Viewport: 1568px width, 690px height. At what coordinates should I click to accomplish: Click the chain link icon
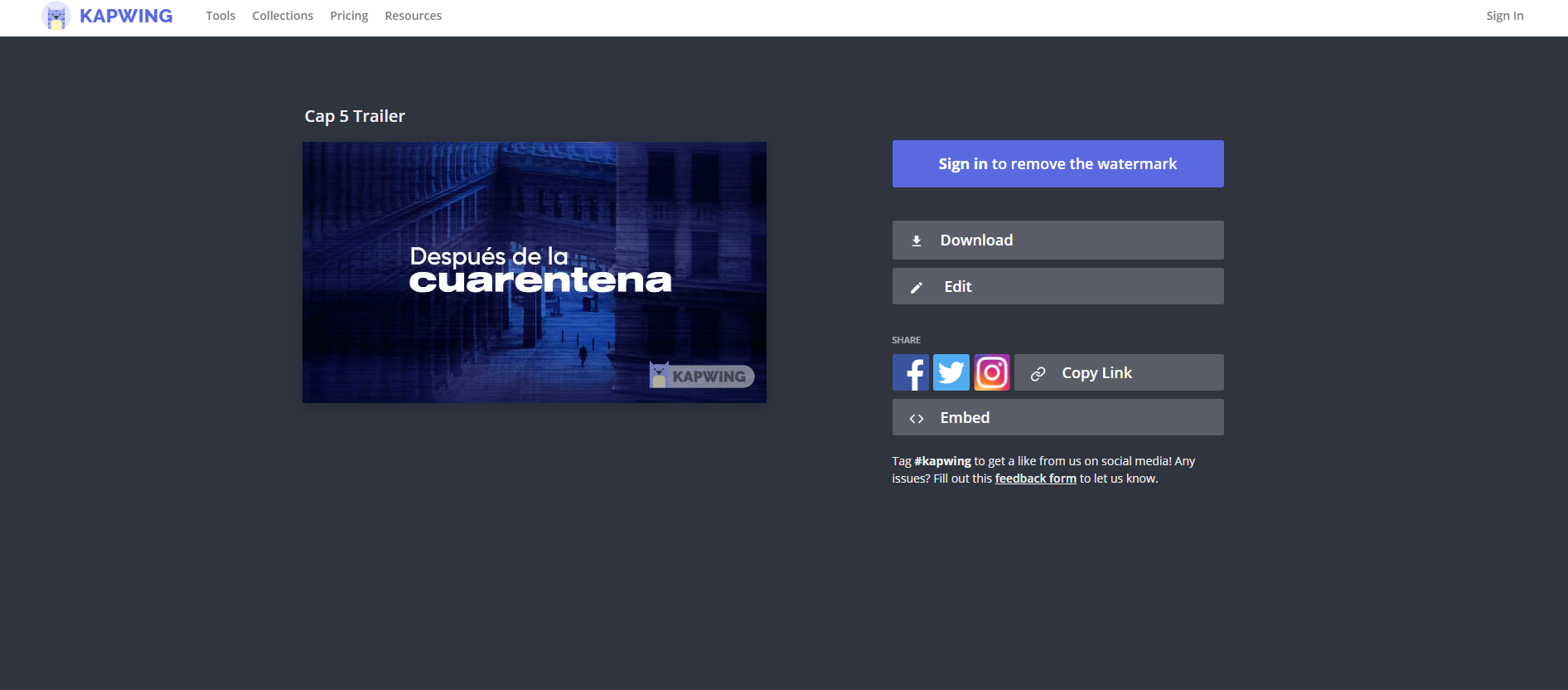point(1038,374)
